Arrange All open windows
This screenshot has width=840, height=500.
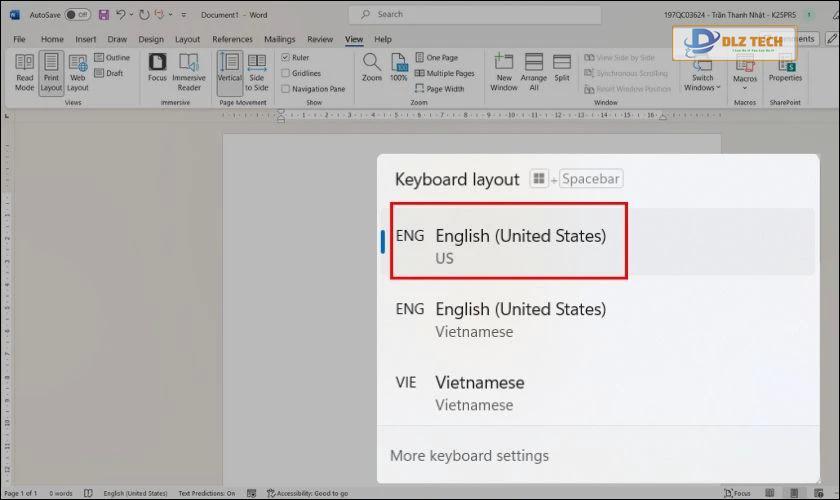click(534, 73)
